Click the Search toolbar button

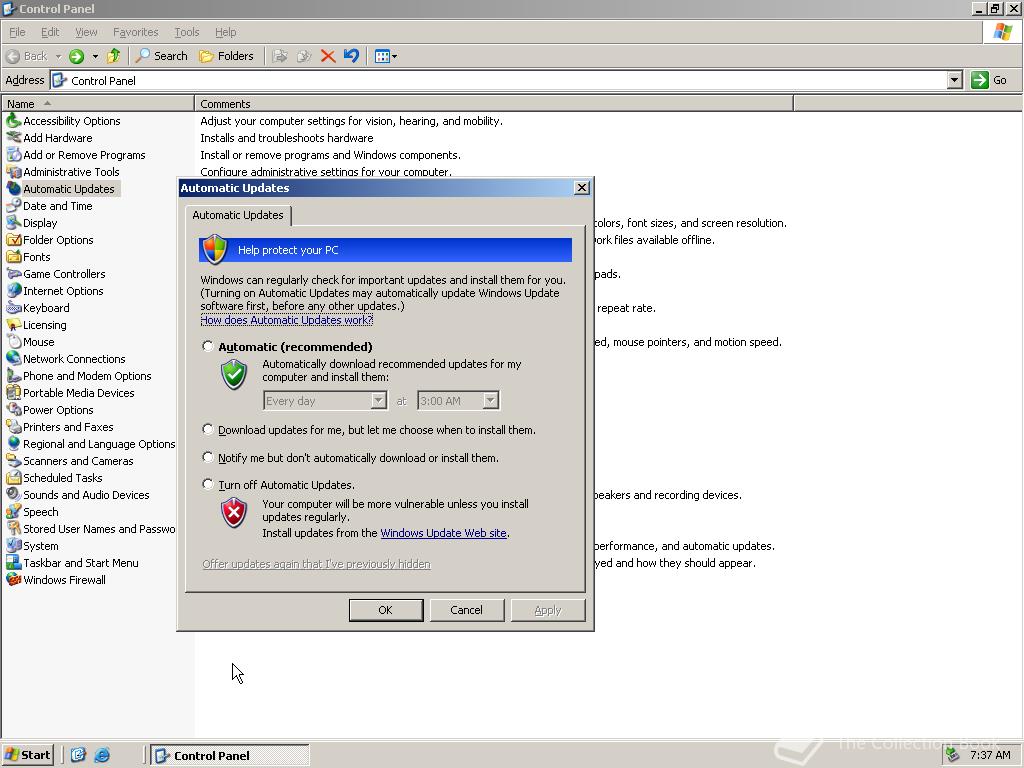[x=161, y=56]
